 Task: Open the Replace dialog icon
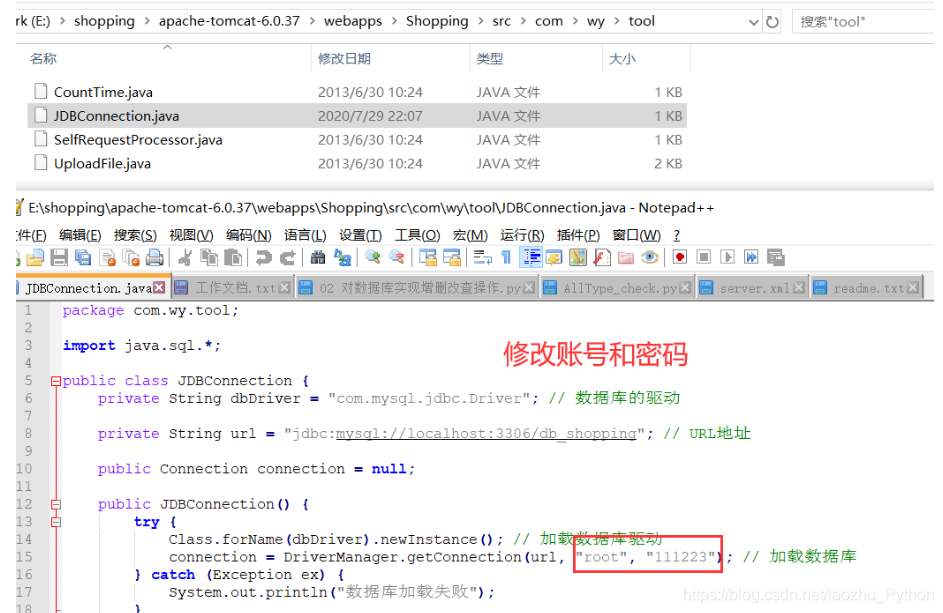(342, 257)
